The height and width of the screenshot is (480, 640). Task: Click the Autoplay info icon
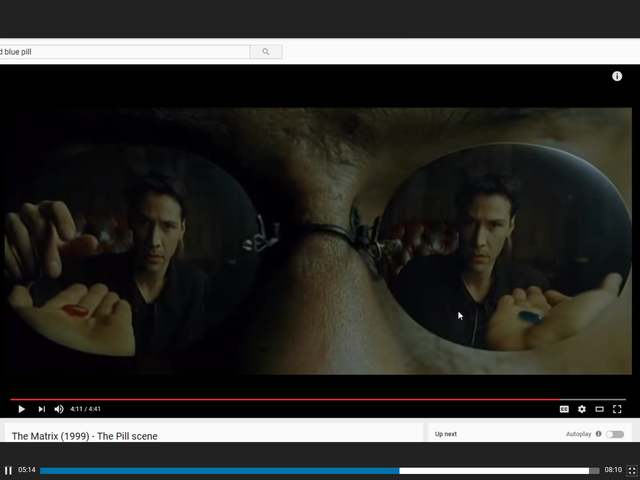(598, 434)
